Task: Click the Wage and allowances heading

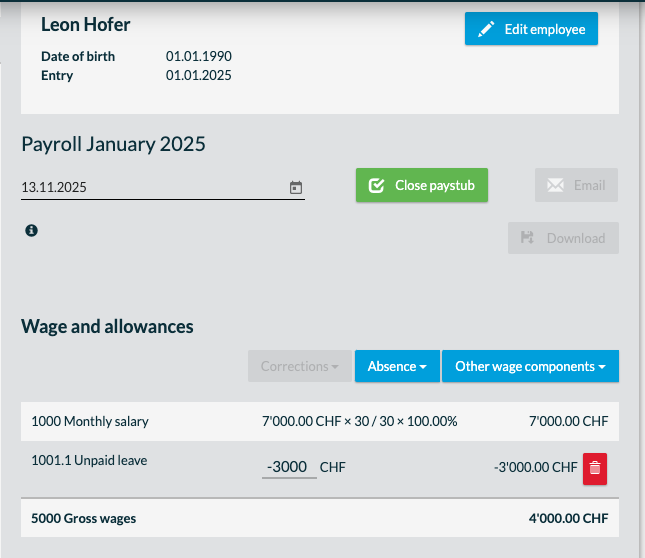Action: pyautogui.click(x=107, y=327)
